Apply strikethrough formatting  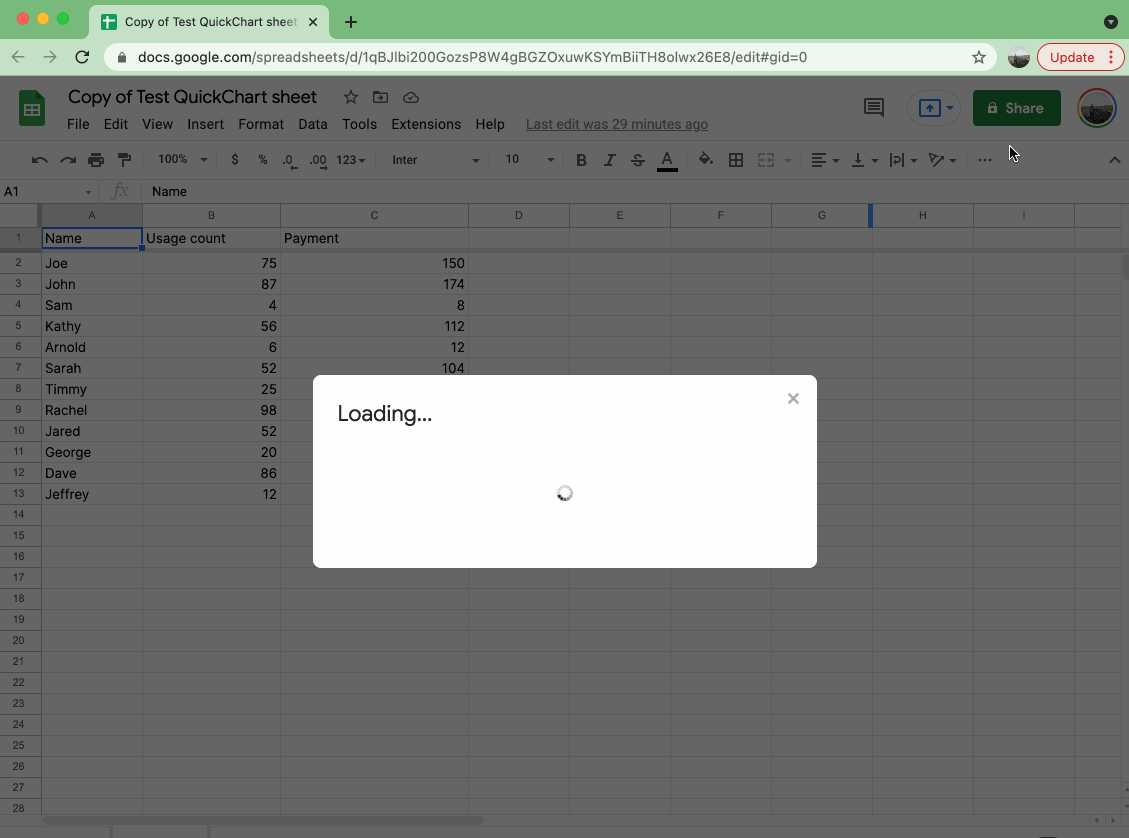(637, 159)
